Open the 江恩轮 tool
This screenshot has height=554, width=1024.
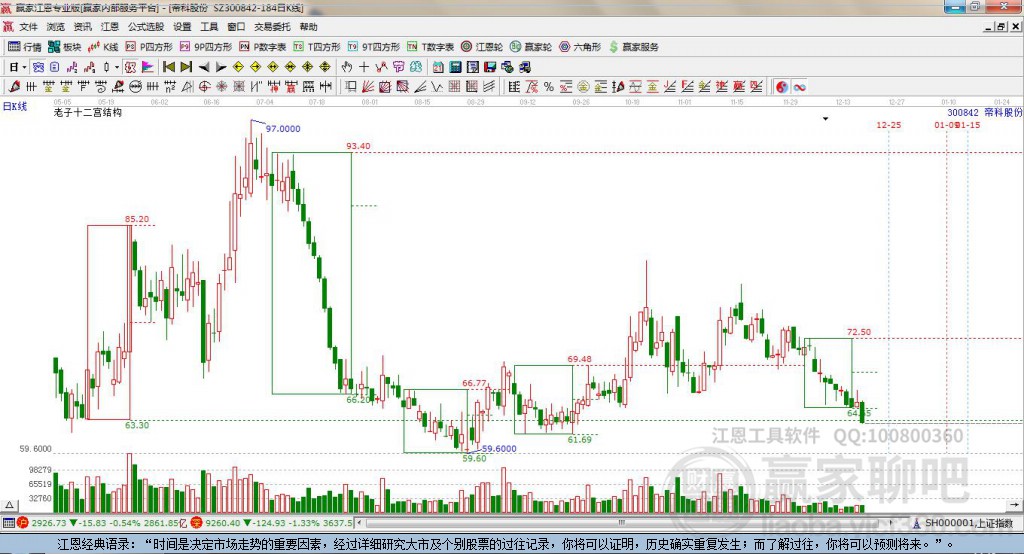[x=482, y=47]
